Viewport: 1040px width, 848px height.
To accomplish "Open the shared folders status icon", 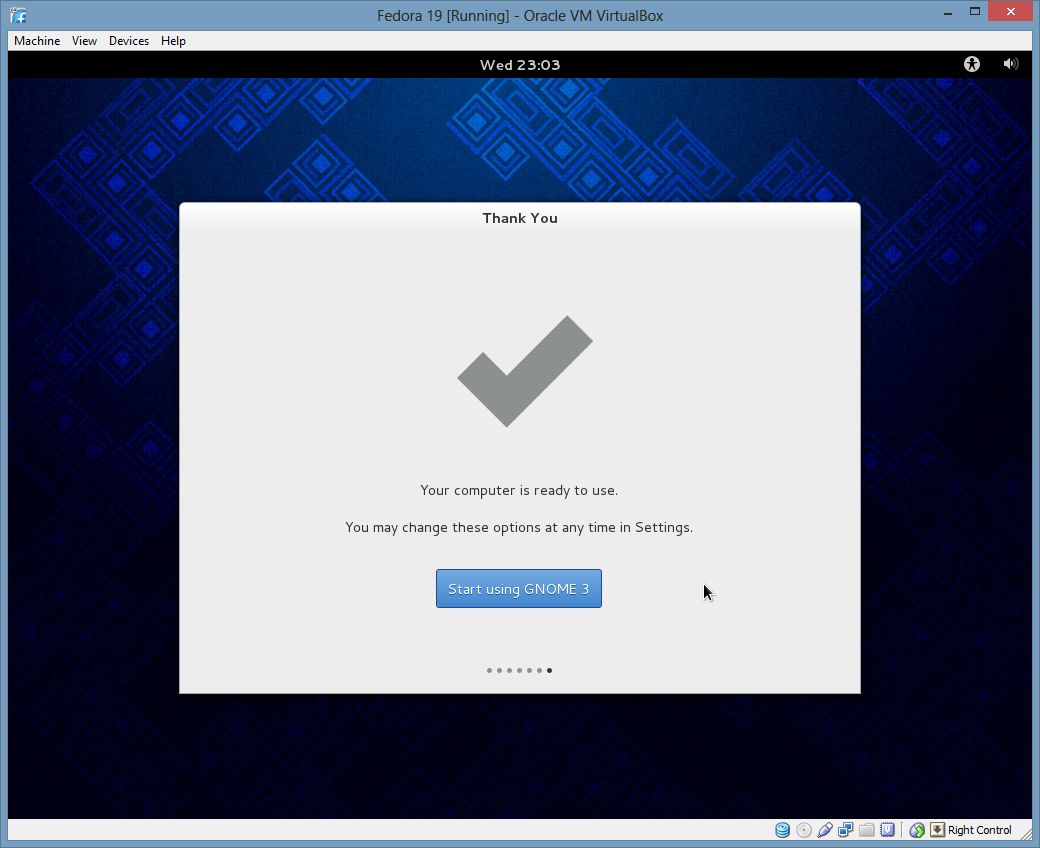I will [x=866, y=830].
